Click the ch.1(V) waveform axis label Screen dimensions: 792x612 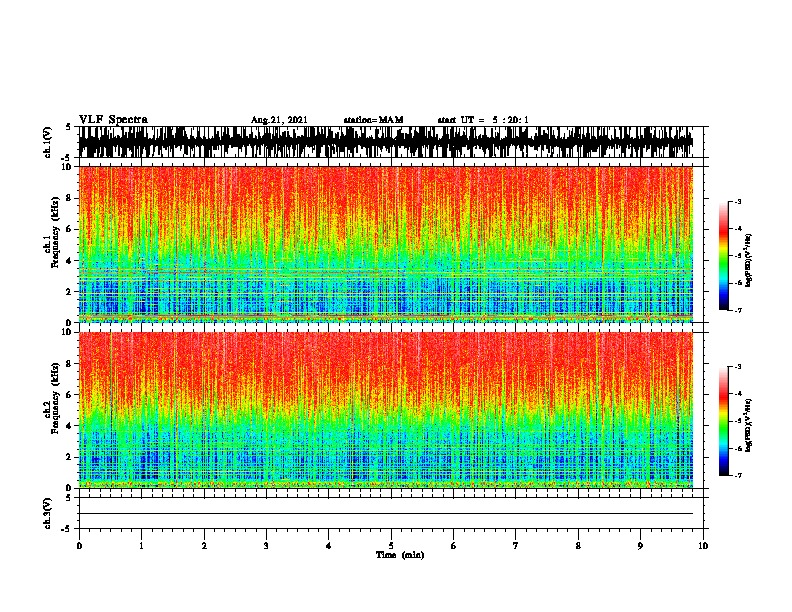coord(48,142)
